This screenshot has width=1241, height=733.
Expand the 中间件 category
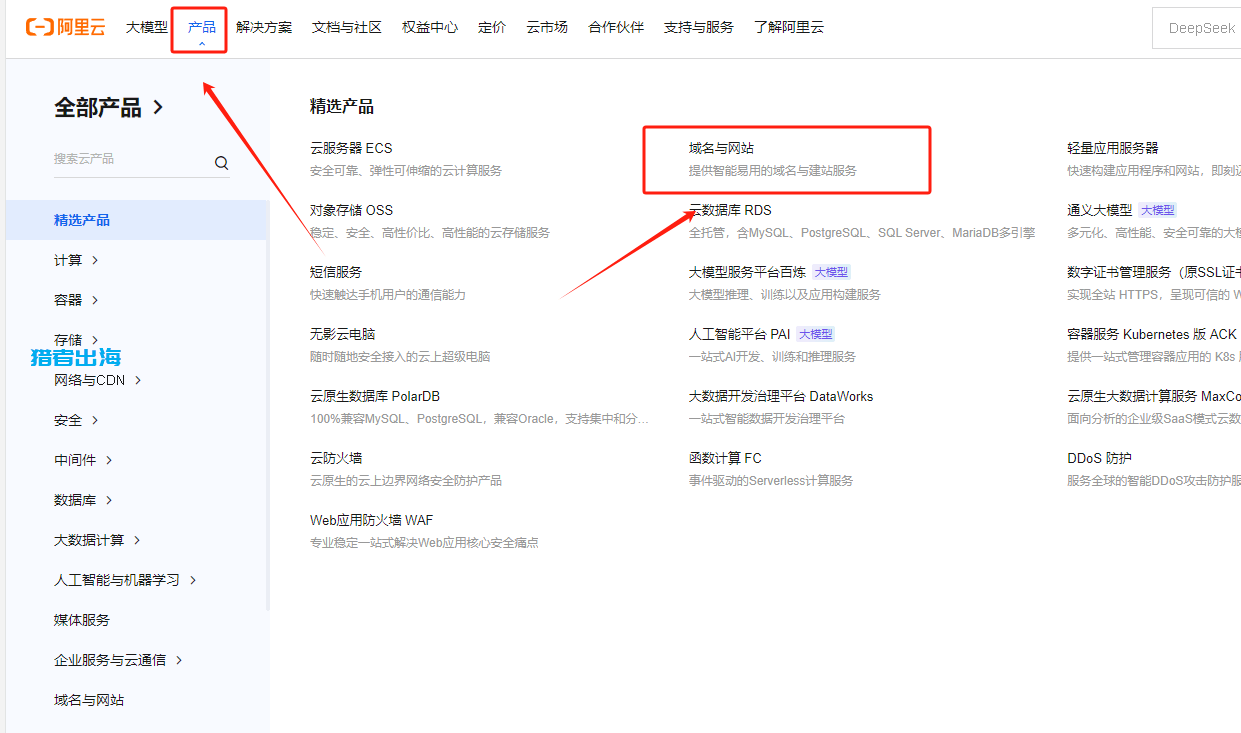(x=83, y=460)
